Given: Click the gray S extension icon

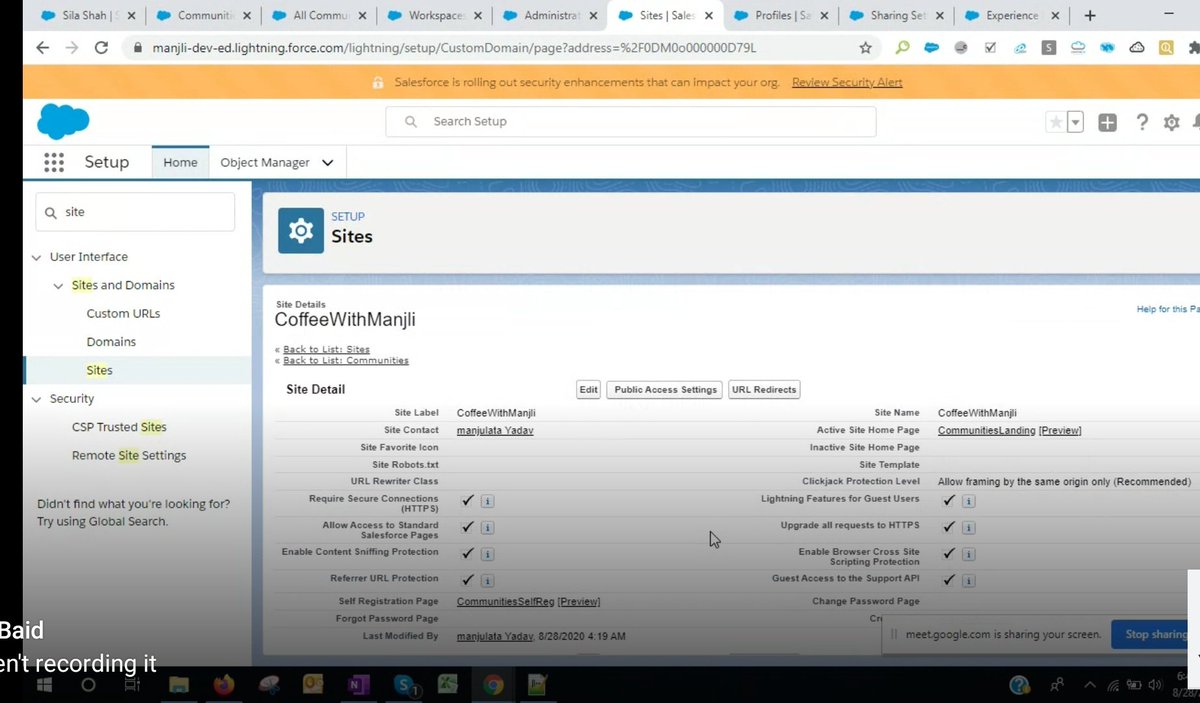Looking at the screenshot, I should pos(1049,47).
